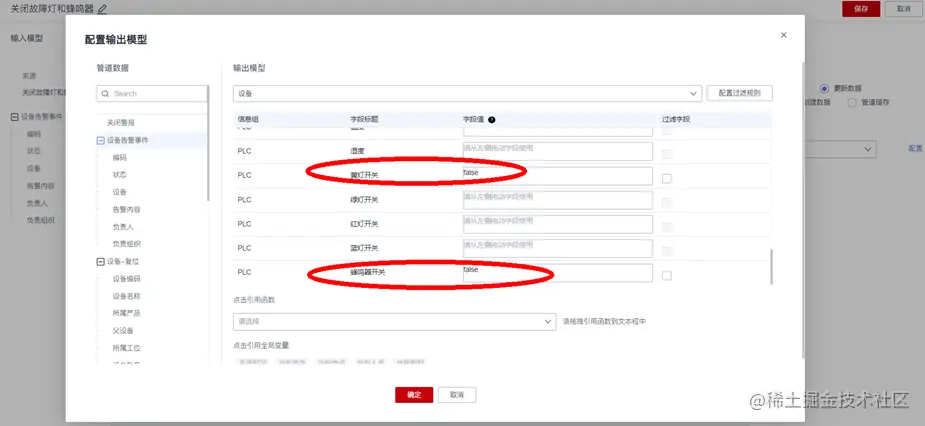Collapse 设备告警事件 in the background 输入模型 panel
Image resolution: width=925 pixels, height=426 pixels.
(15, 117)
